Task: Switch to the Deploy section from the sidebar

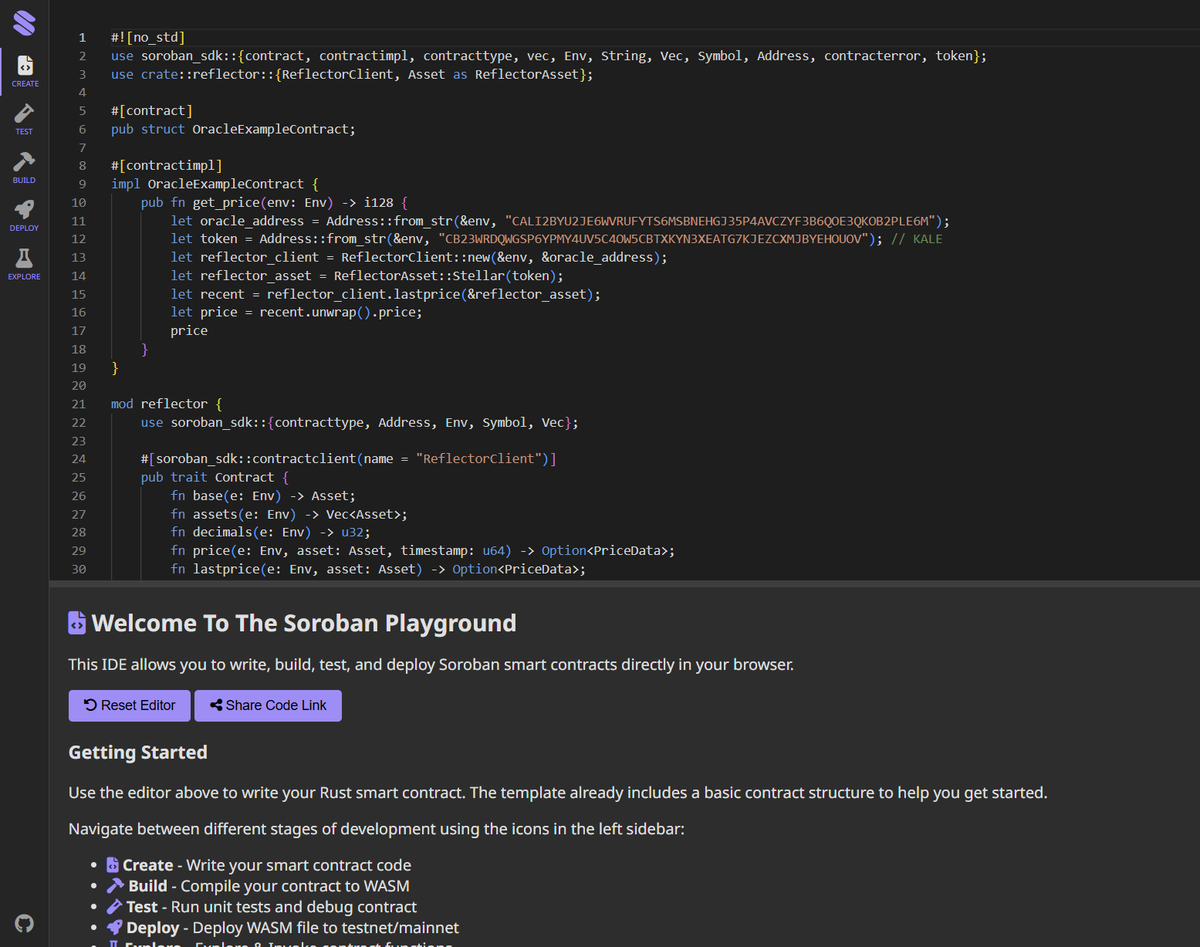Action: pyautogui.click(x=24, y=213)
